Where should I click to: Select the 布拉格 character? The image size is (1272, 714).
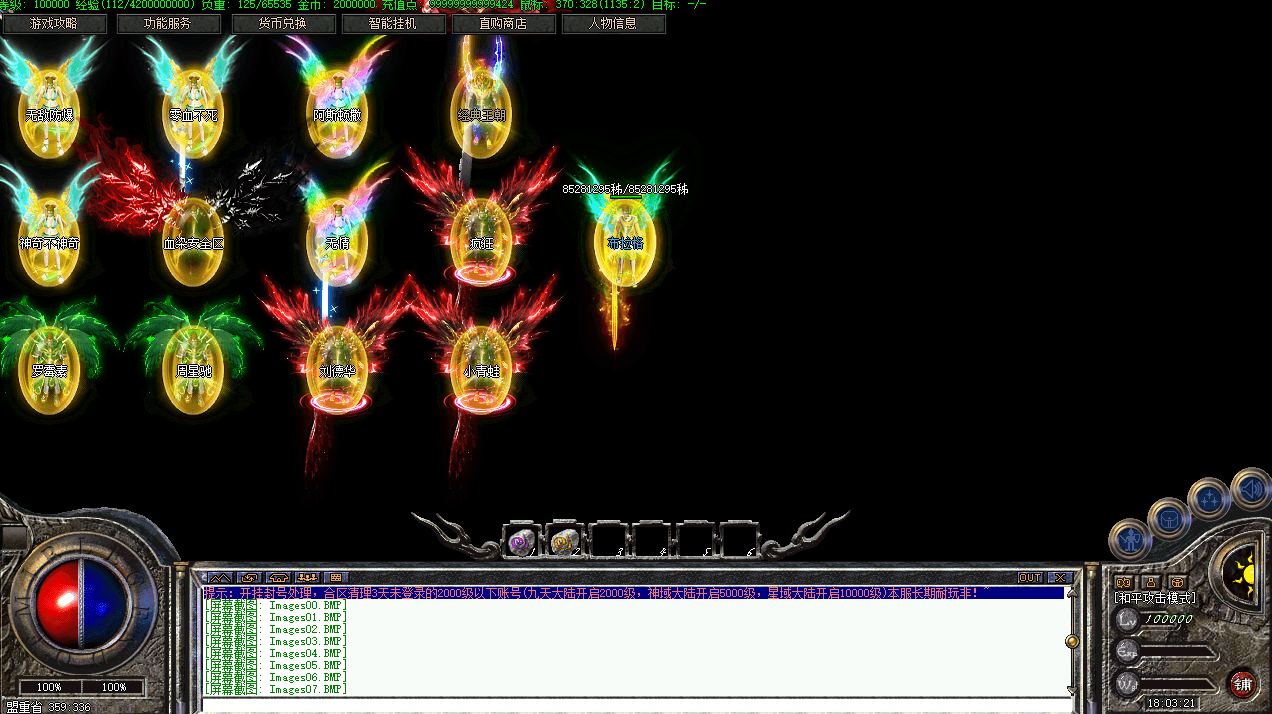[625, 240]
